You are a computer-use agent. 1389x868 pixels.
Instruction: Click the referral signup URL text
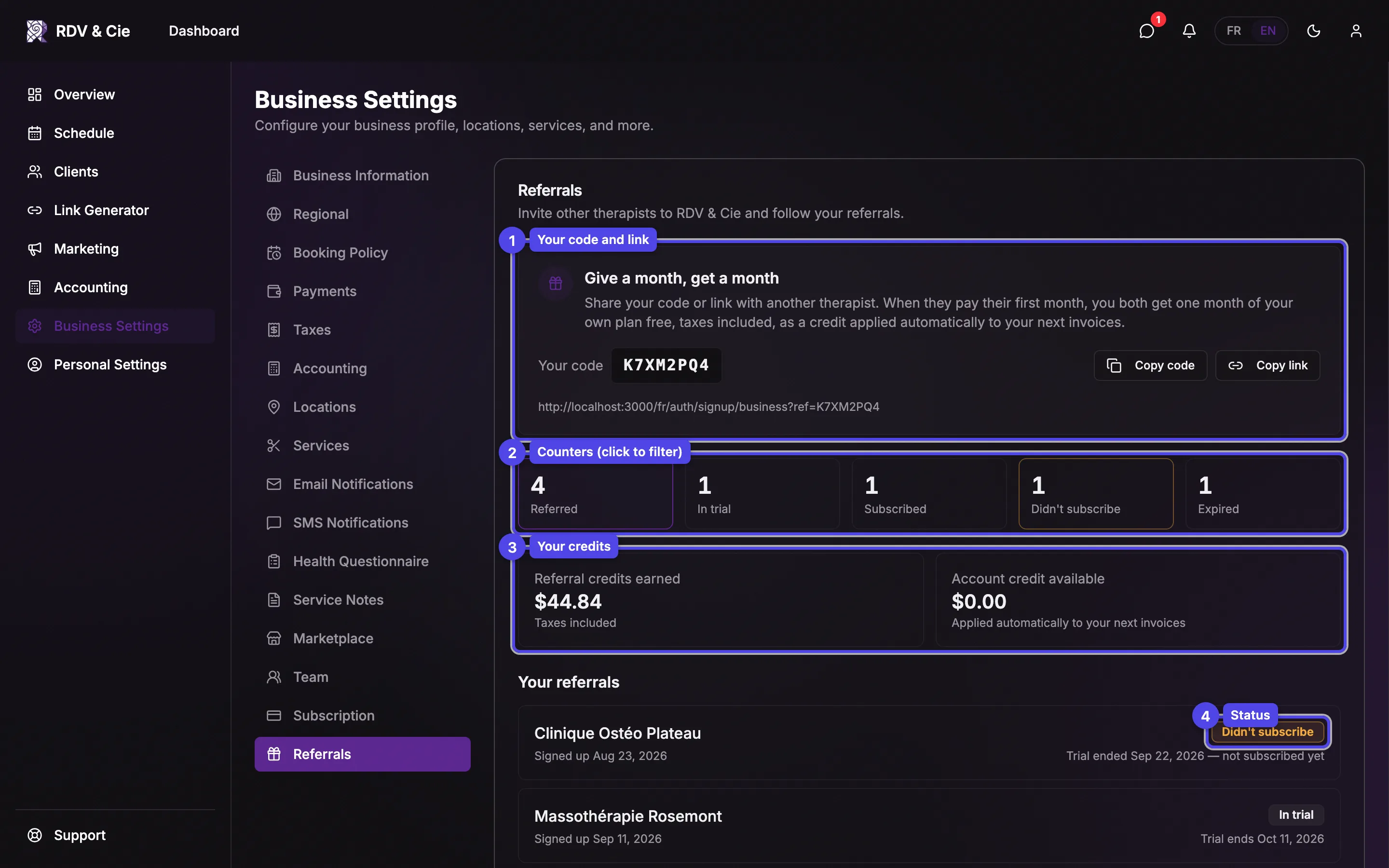708,407
